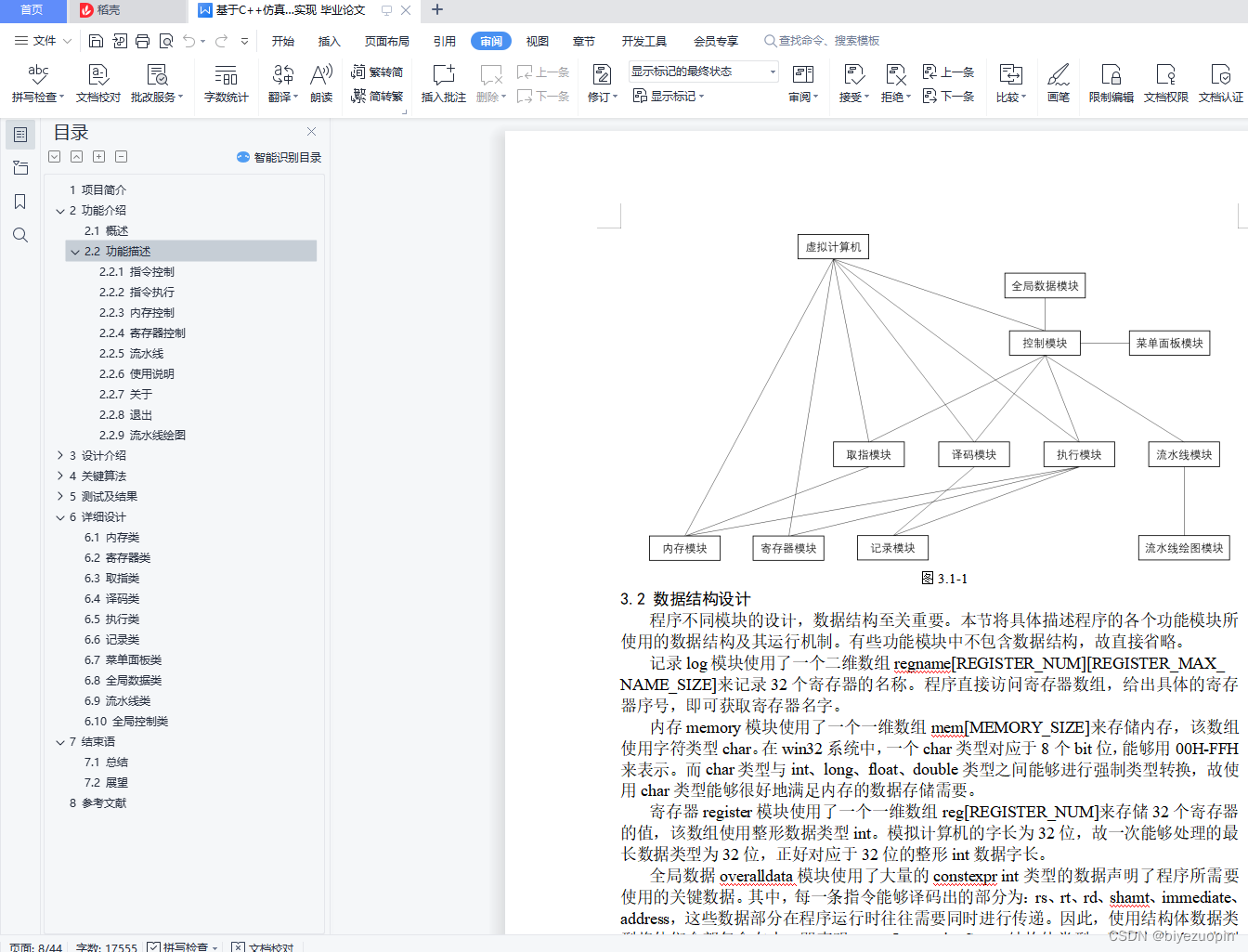Jump to previous revision 上一条 beside 拒绝
Screen dimensions: 1248x952
[x=948, y=72]
